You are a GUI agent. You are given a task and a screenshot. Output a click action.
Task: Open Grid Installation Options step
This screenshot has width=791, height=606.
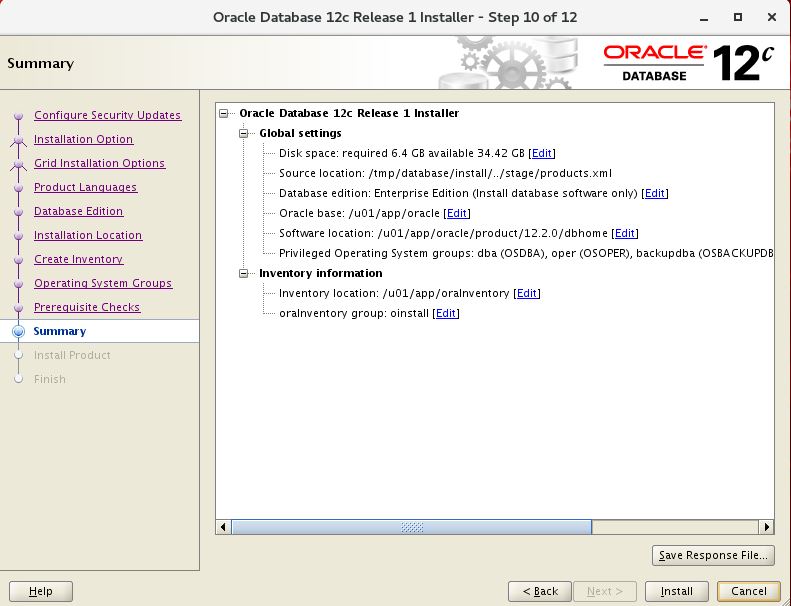pyautogui.click(x=99, y=163)
